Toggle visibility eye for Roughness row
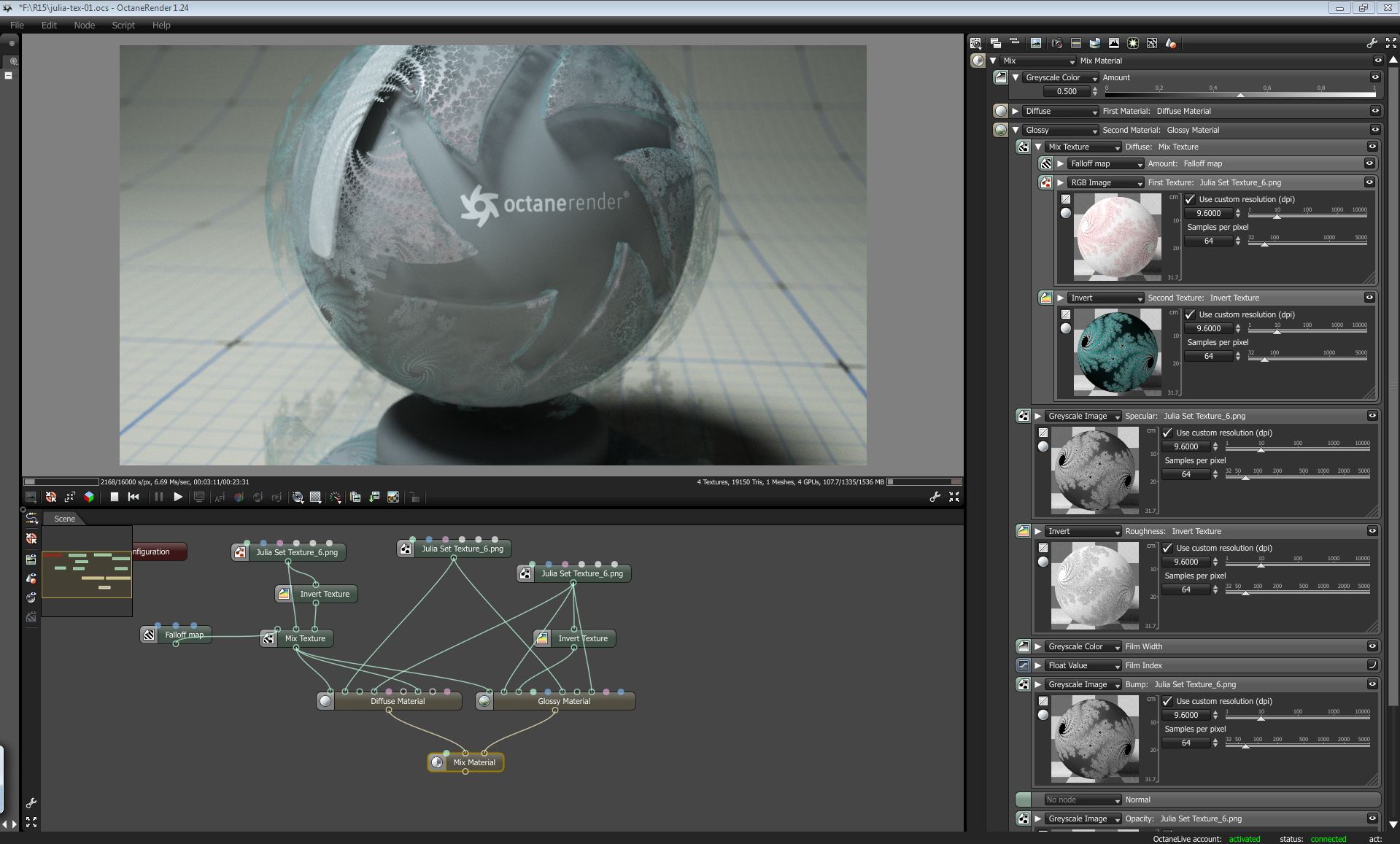This screenshot has height=844, width=1400. [1372, 531]
